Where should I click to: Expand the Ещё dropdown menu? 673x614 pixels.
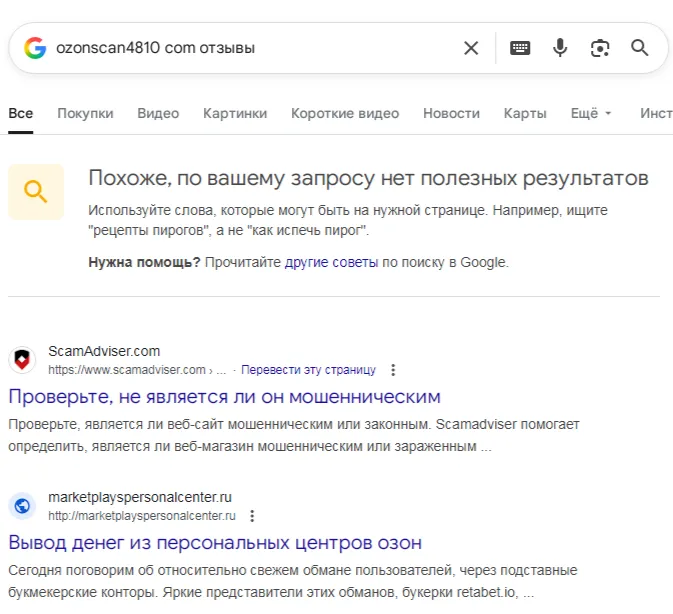591,113
